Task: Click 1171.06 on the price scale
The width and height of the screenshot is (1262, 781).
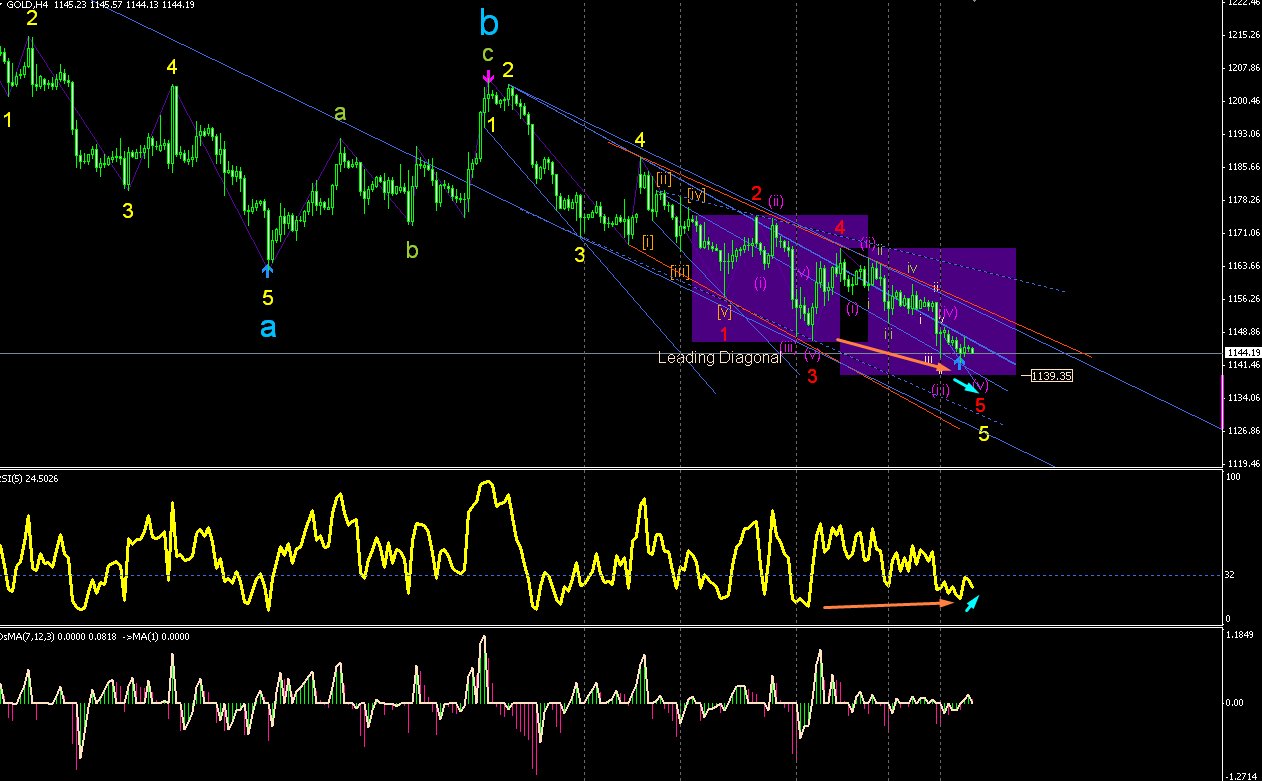Action: tap(1243, 233)
